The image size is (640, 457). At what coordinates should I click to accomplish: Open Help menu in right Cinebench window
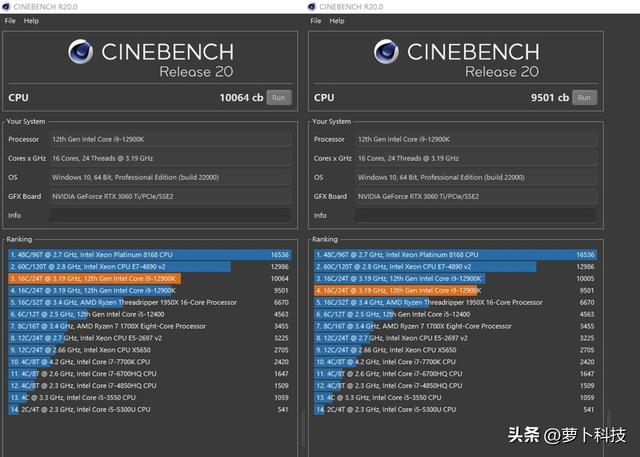pos(337,21)
